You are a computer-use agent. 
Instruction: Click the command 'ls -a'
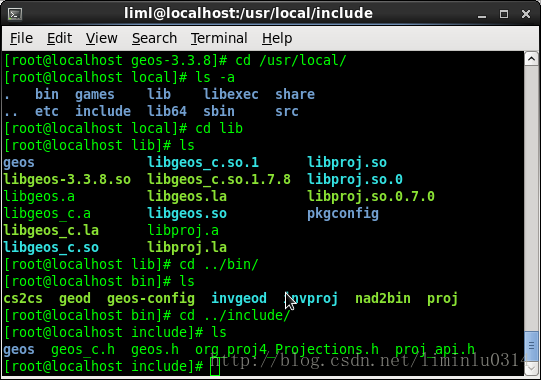coord(215,77)
